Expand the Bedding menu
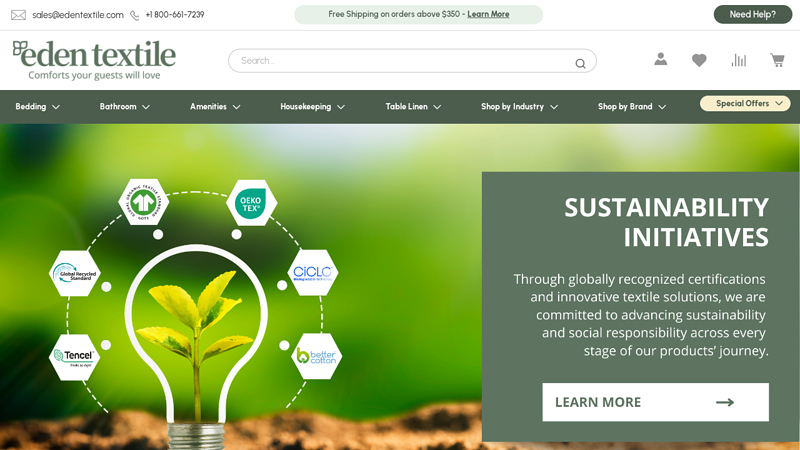The image size is (800, 450). 38,107
